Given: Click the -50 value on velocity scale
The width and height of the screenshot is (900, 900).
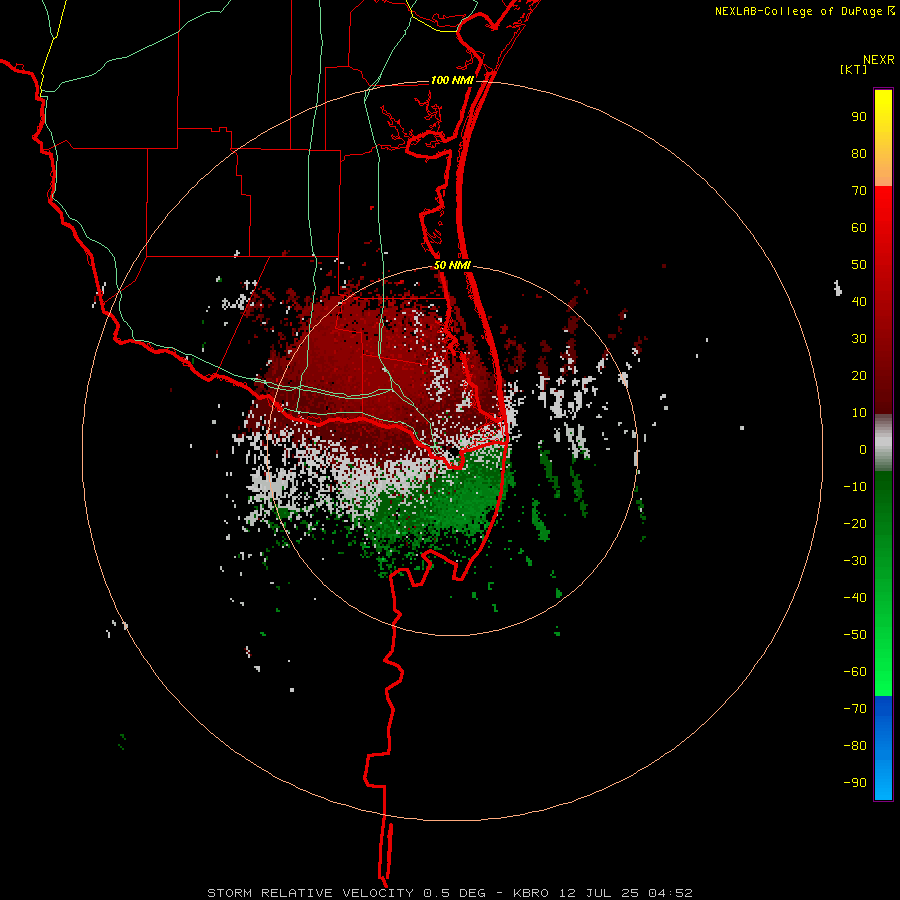Looking at the screenshot, I should coord(855,634).
